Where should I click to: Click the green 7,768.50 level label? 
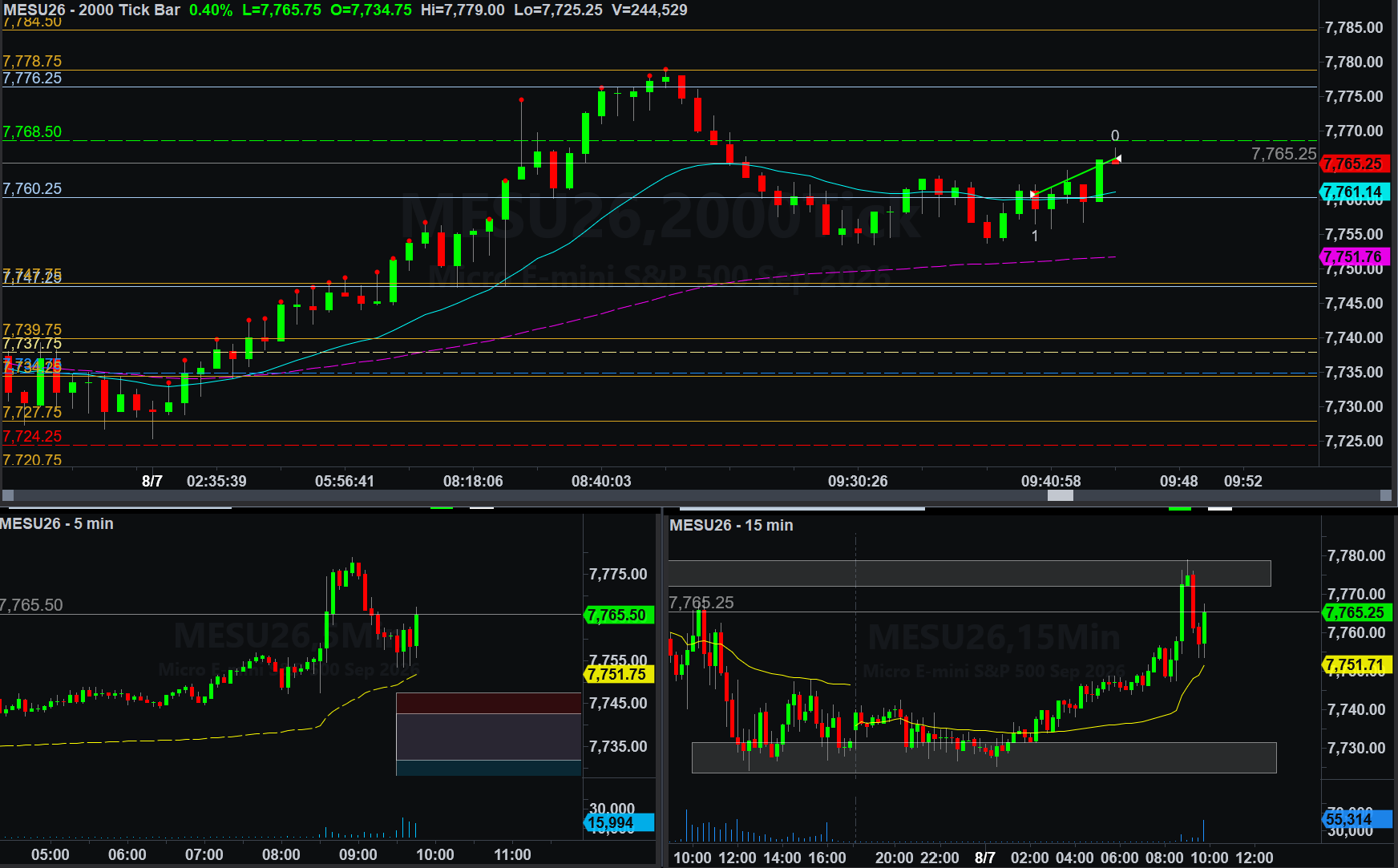pos(32,132)
